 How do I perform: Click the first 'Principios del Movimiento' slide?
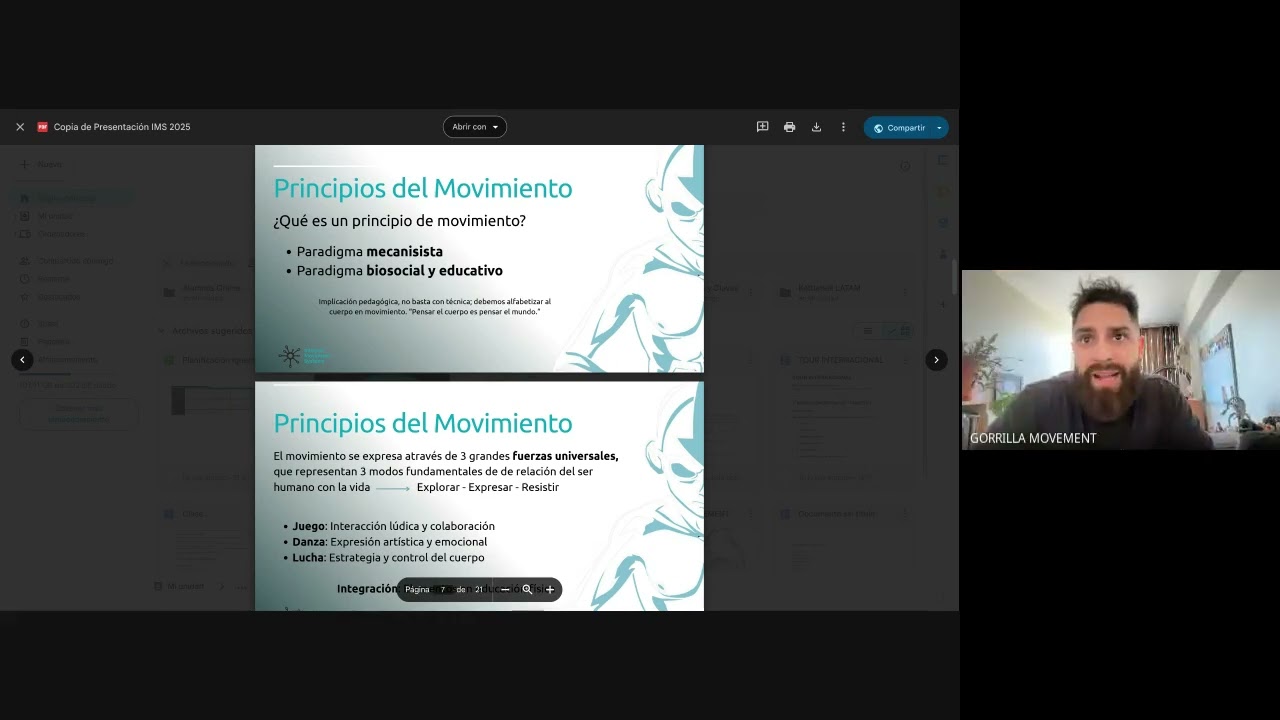point(479,259)
